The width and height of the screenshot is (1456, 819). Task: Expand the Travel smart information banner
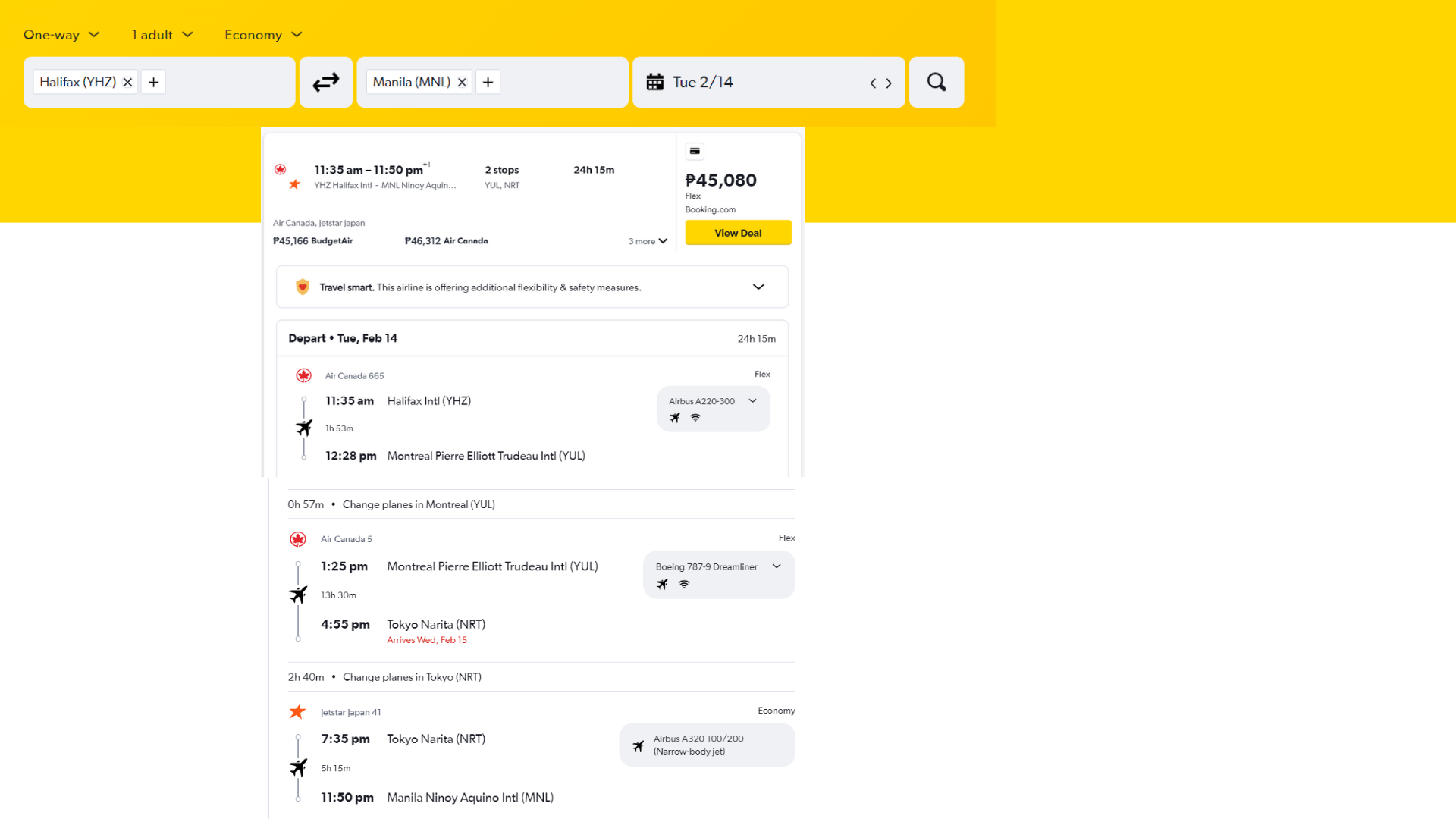point(758,287)
